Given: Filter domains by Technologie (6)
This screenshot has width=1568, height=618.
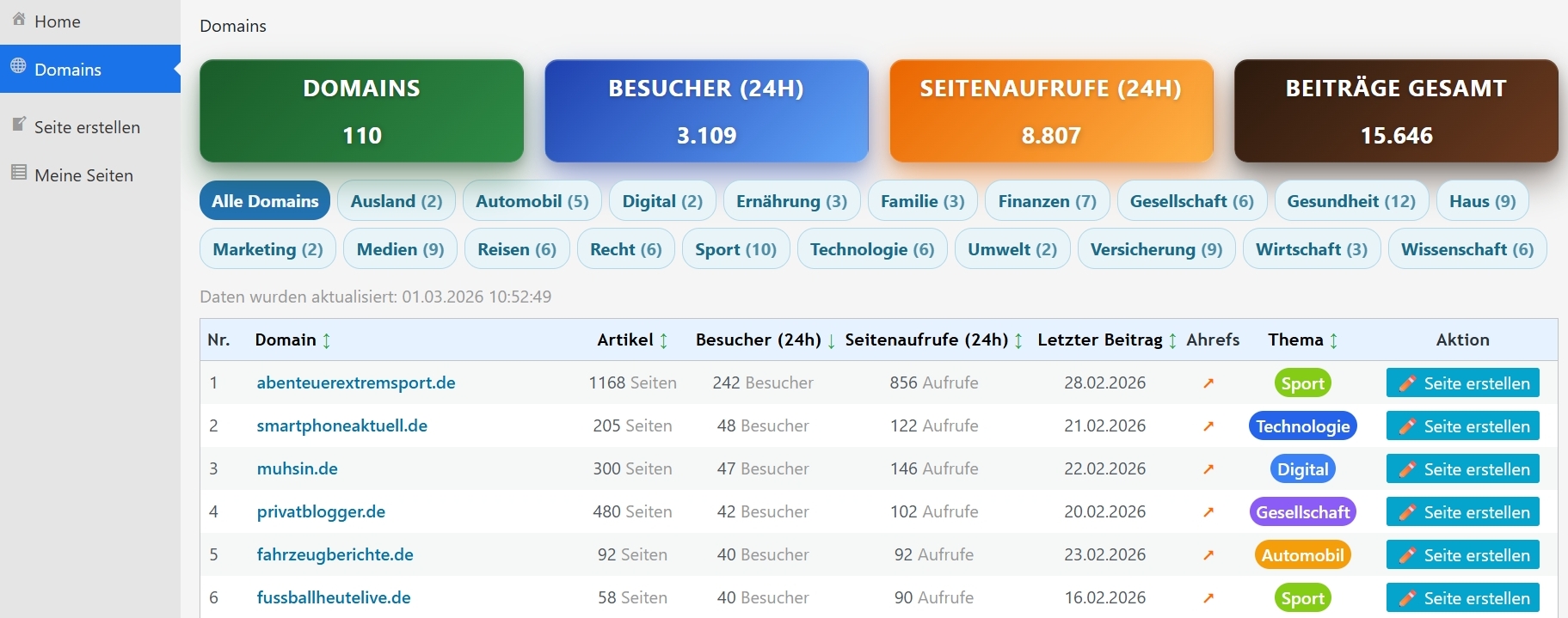Looking at the screenshot, I should point(872,249).
